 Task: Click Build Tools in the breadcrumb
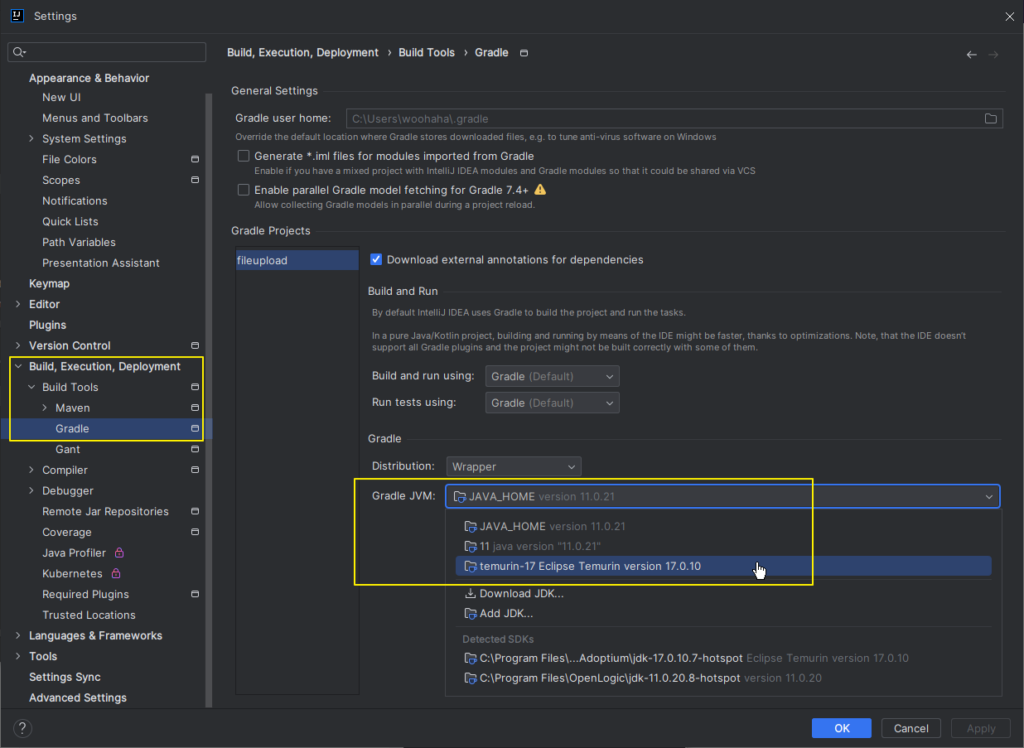click(426, 53)
